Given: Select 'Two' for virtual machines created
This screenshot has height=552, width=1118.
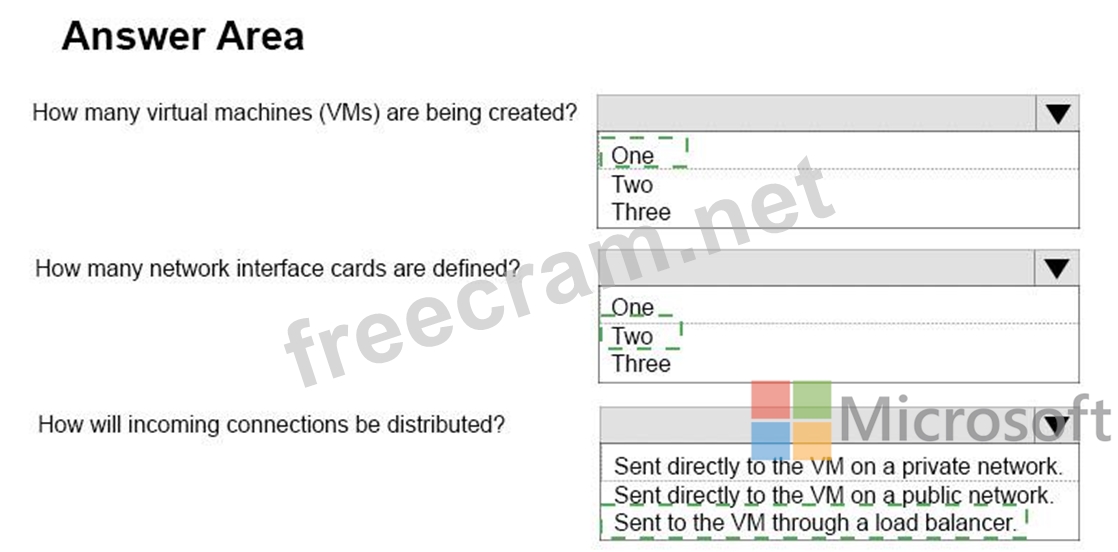Looking at the screenshot, I should coord(632,184).
